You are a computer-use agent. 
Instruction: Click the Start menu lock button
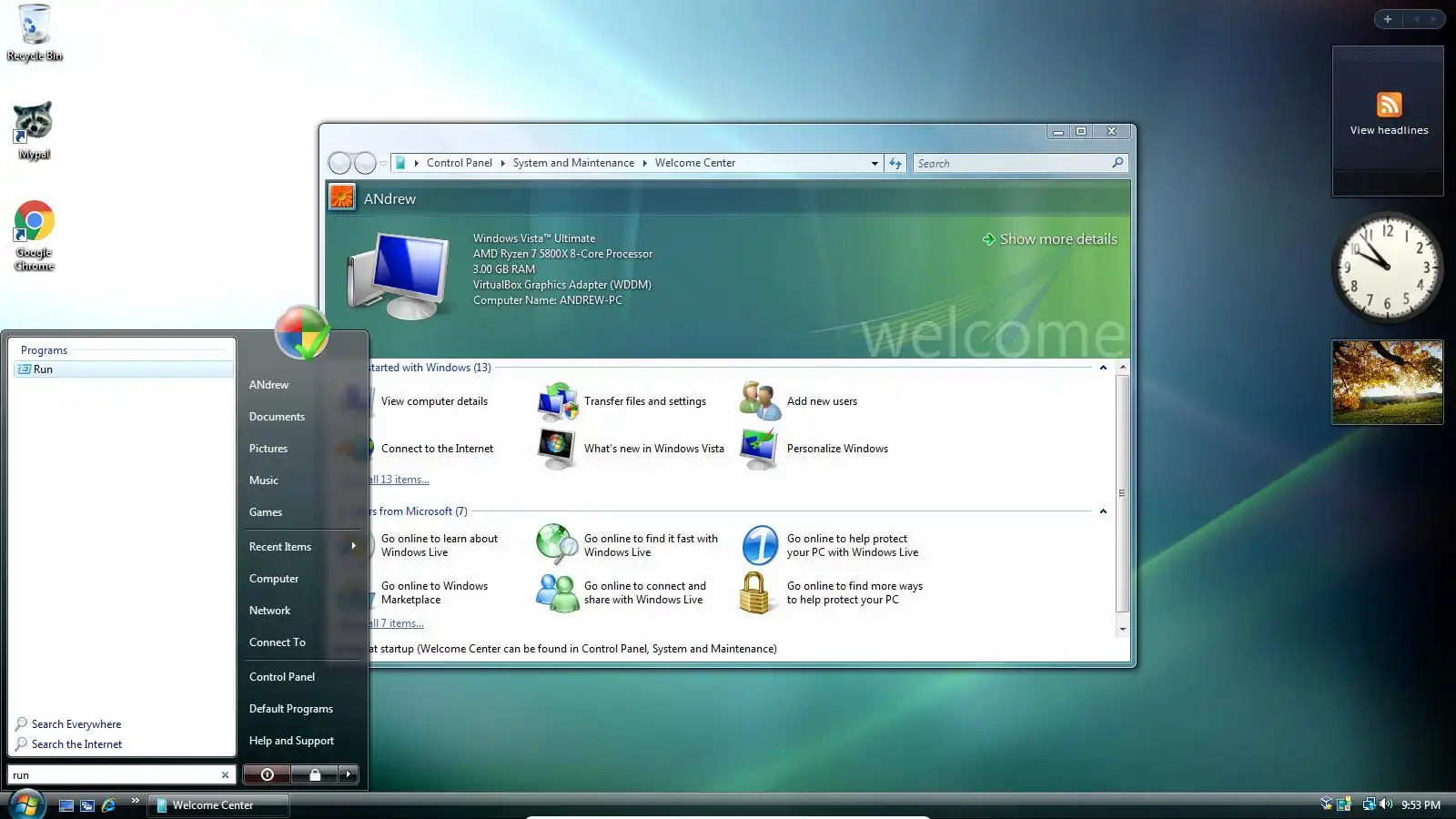coord(315,774)
